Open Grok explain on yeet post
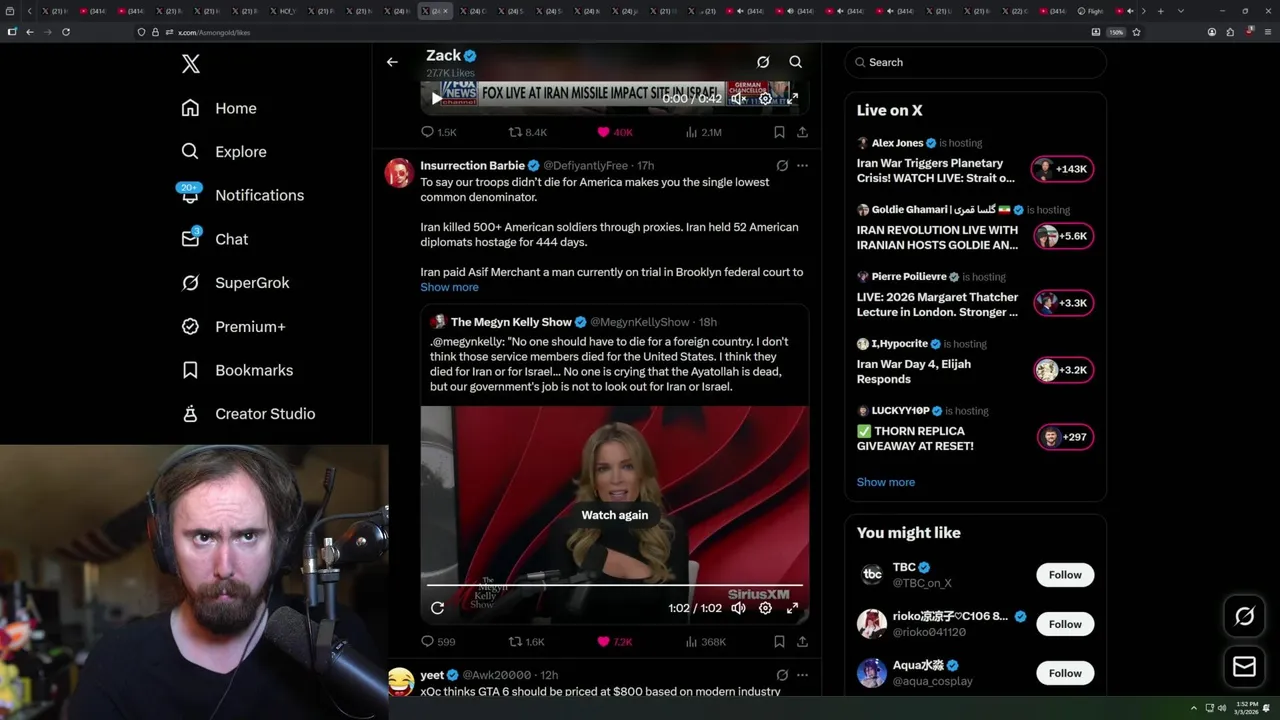The image size is (1280, 720). pyautogui.click(x=782, y=675)
